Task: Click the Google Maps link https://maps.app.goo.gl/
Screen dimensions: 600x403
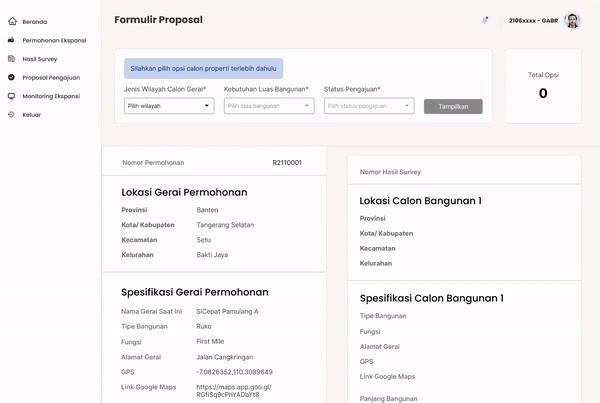Action: point(234,390)
